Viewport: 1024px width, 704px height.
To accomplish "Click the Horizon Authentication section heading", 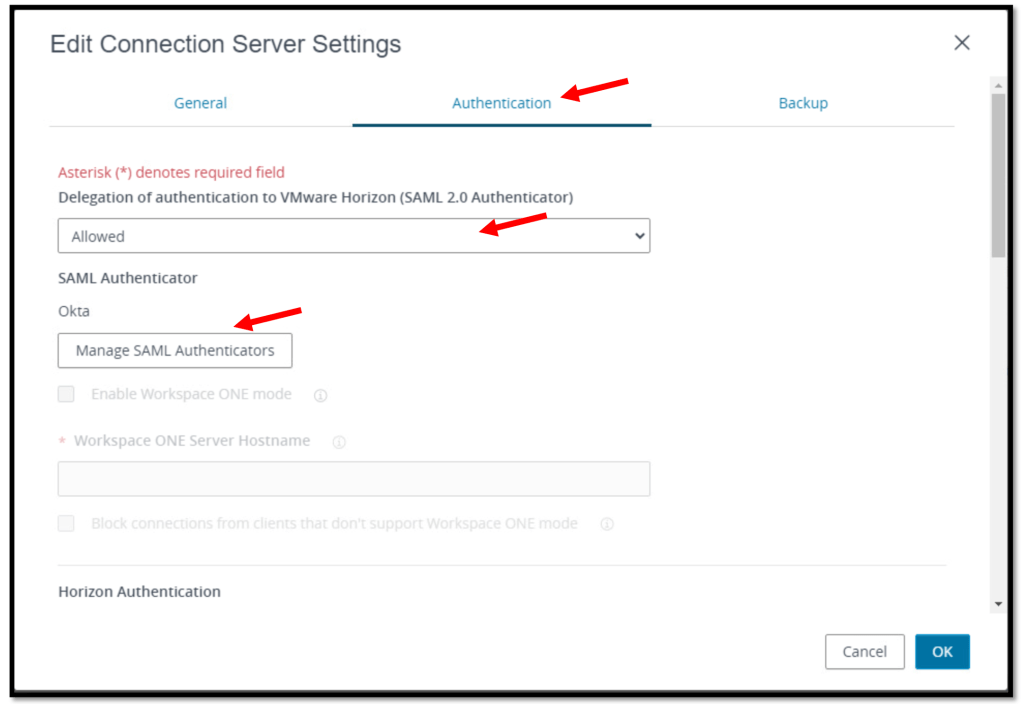I will [139, 591].
